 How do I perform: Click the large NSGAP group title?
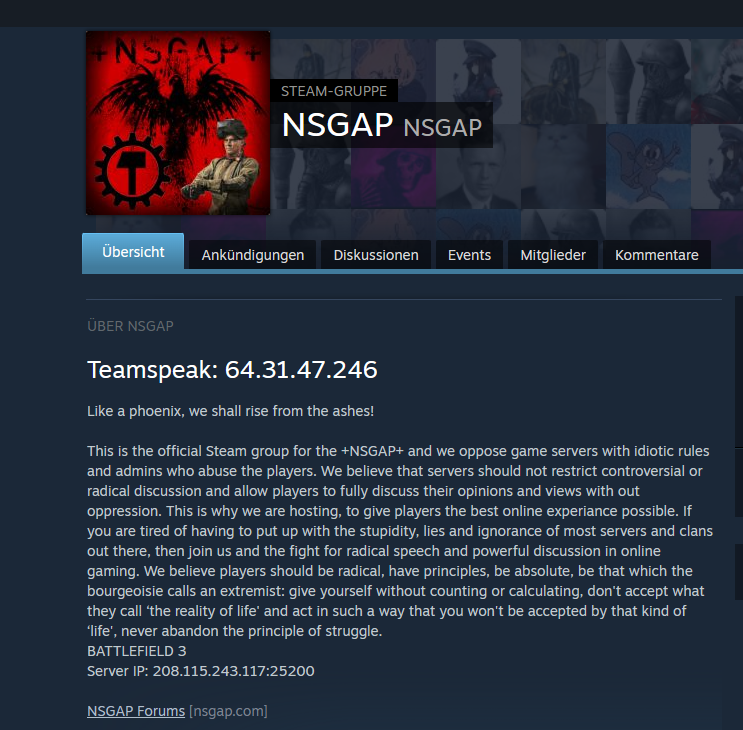[337, 125]
